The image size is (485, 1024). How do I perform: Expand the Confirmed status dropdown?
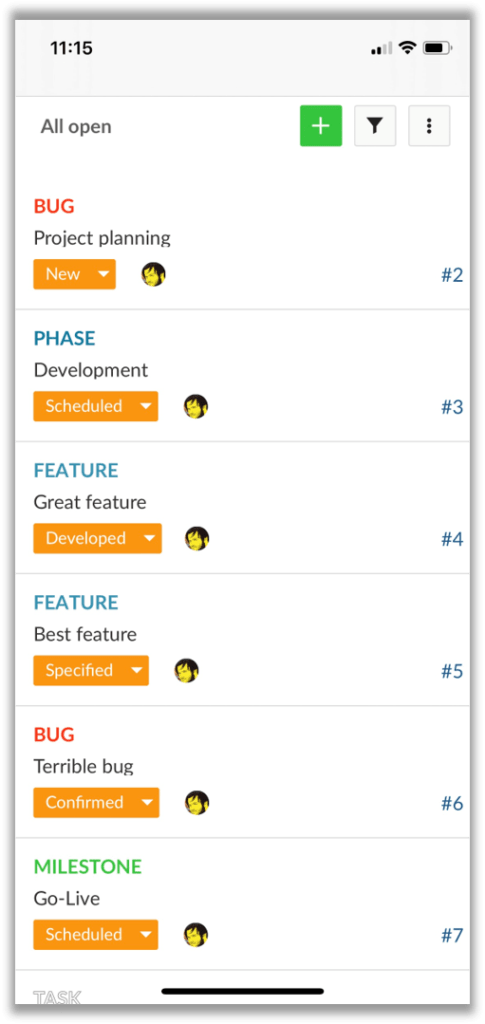point(96,803)
